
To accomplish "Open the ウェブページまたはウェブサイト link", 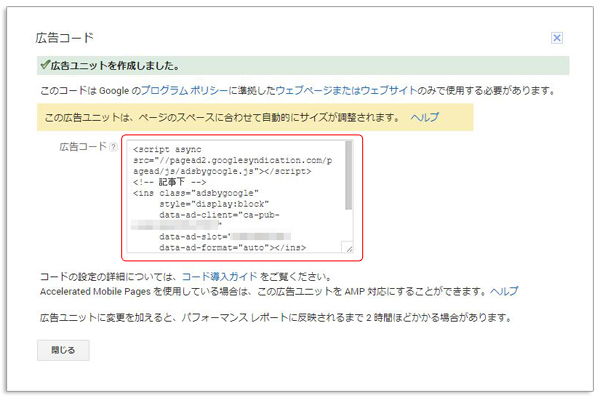I will [x=346, y=90].
